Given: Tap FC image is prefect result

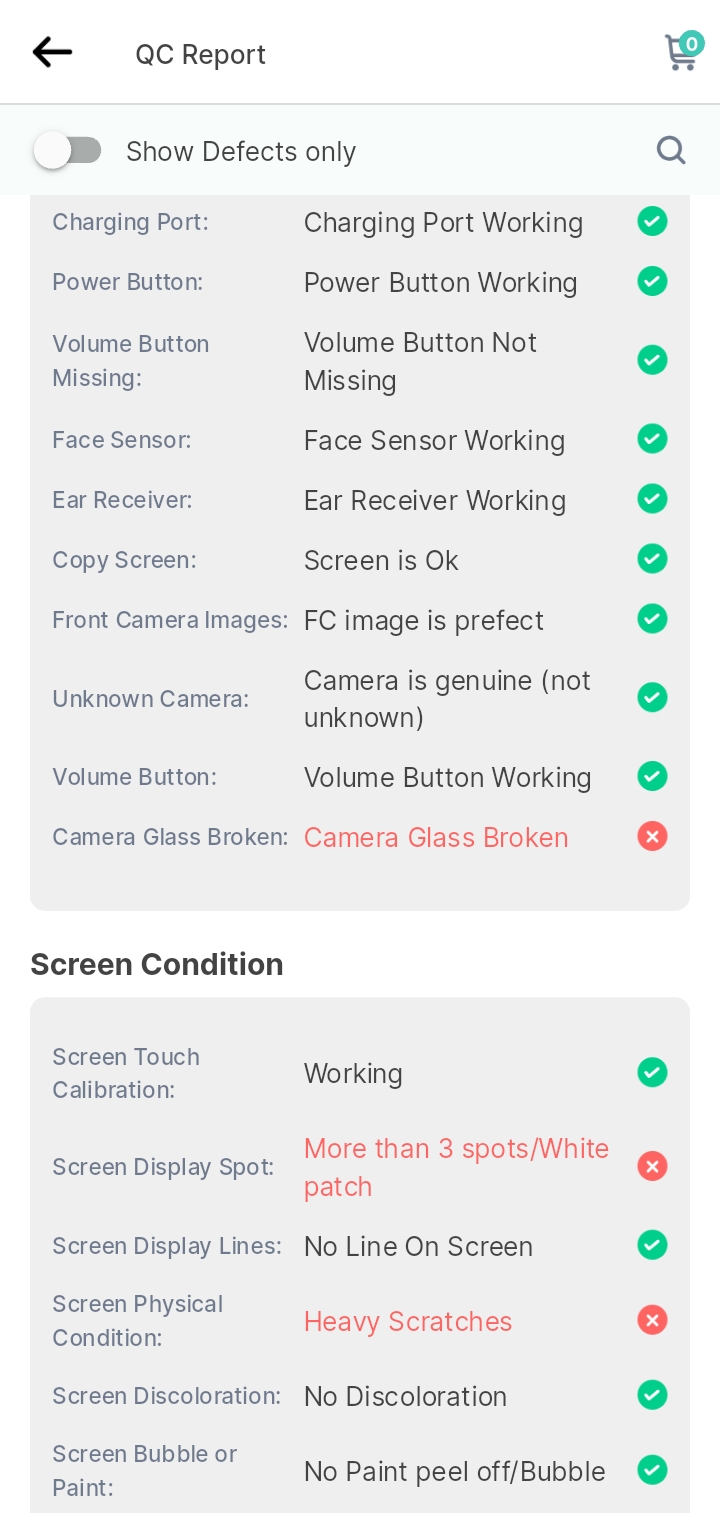Looking at the screenshot, I should [x=424, y=620].
